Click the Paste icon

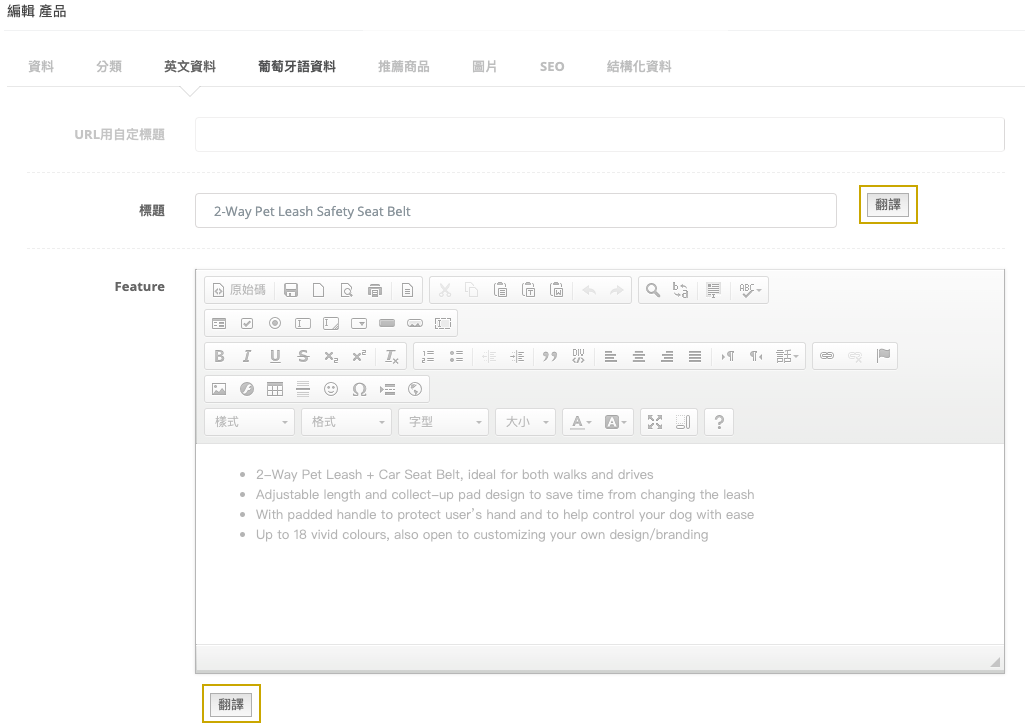coord(501,290)
